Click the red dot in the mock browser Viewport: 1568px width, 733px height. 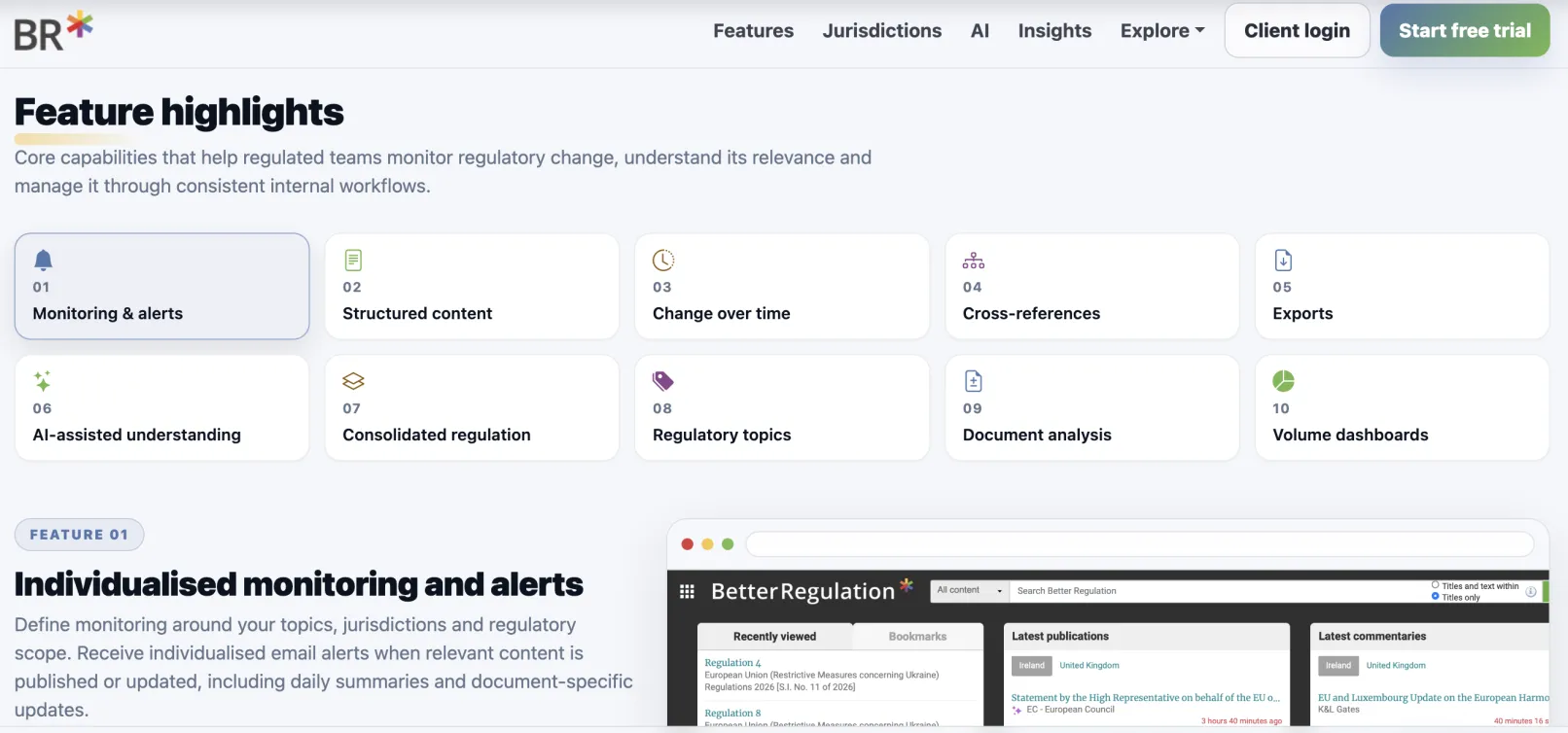tap(688, 544)
